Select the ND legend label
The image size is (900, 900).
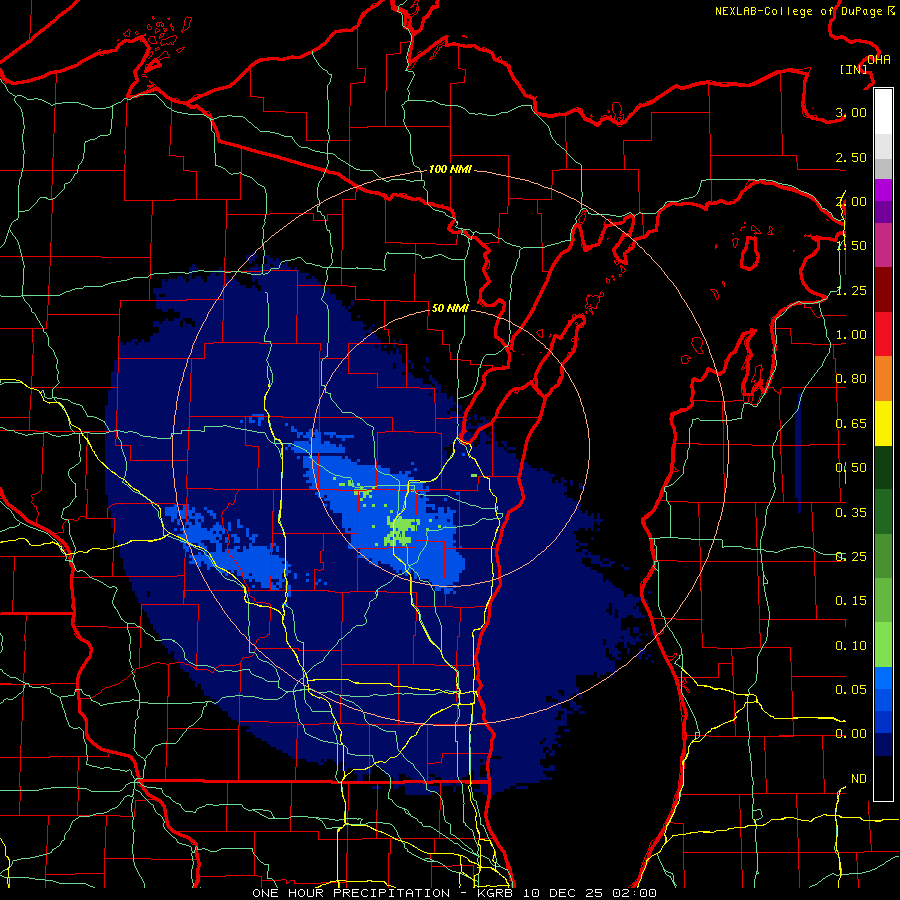(859, 779)
